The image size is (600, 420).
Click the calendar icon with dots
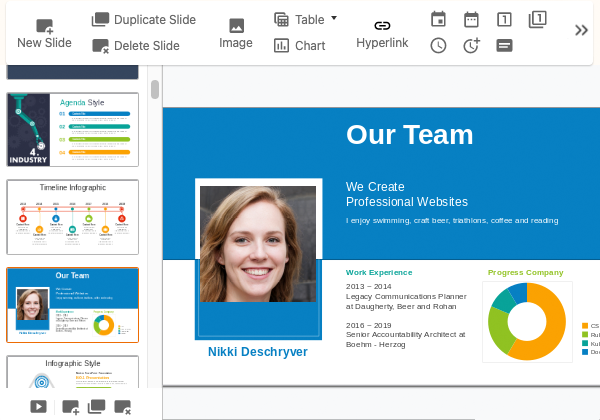[x=471, y=19]
